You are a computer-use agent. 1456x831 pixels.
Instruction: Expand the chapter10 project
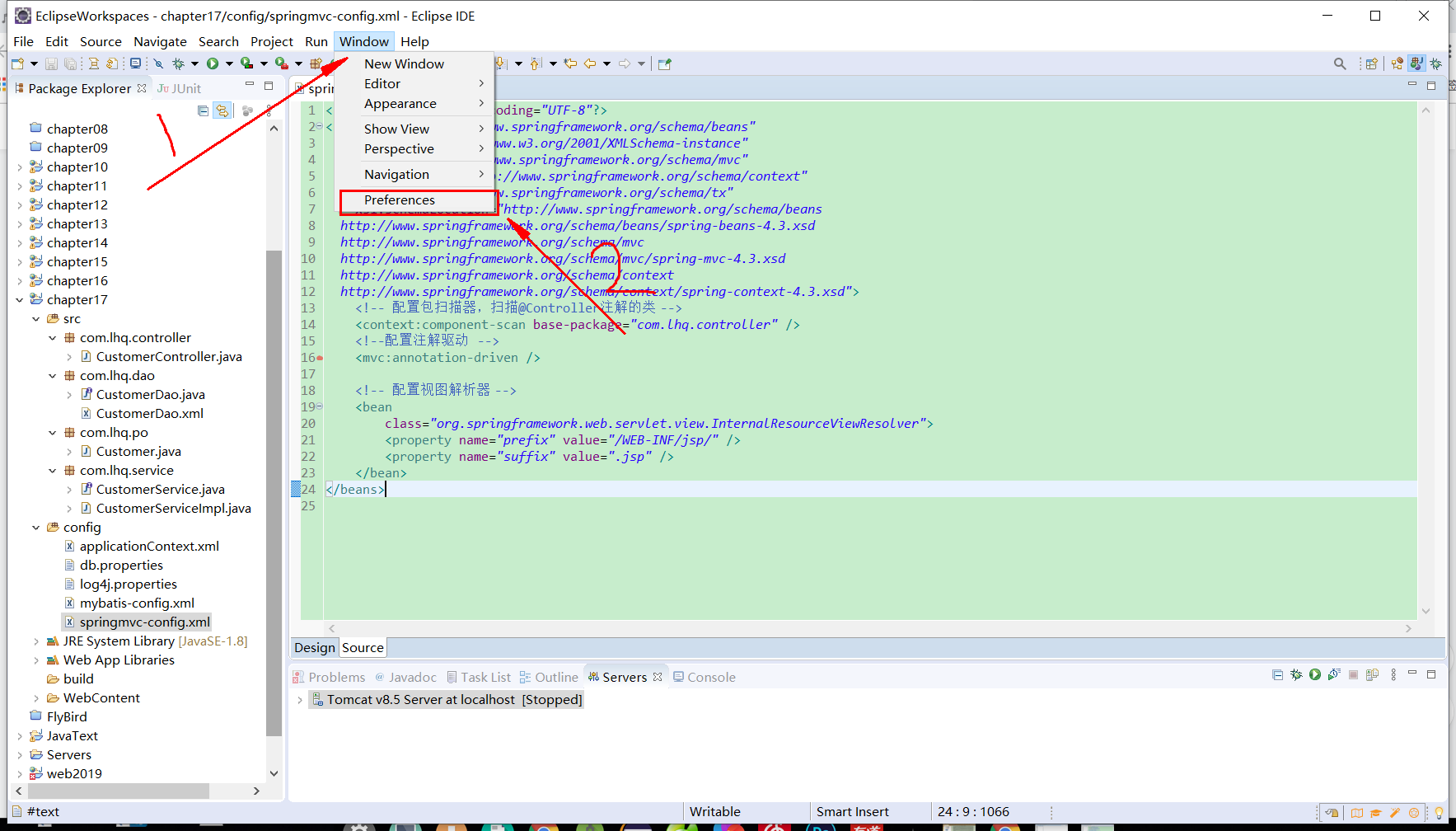pos(20,167)
